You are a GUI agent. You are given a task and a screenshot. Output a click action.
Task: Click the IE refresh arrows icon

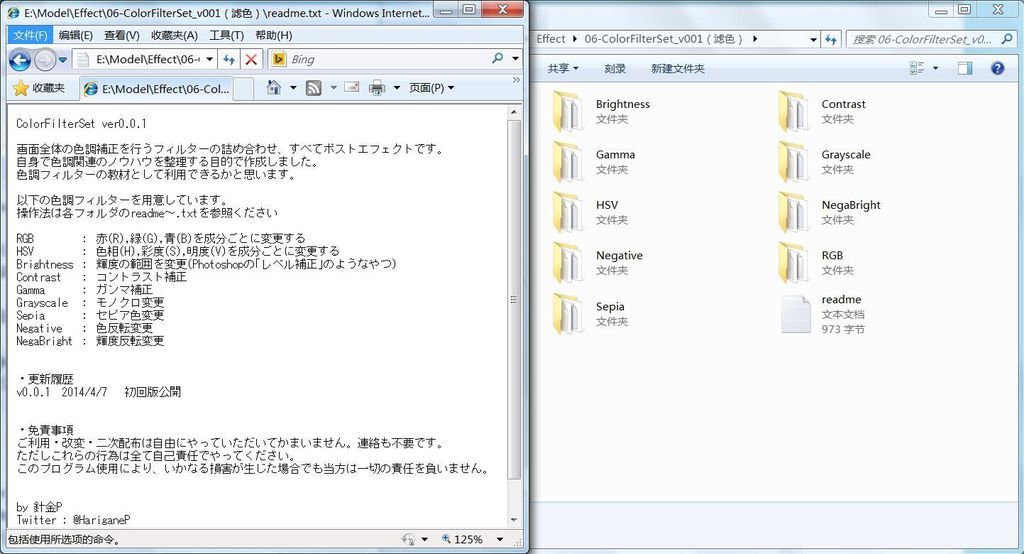[229, 60]
